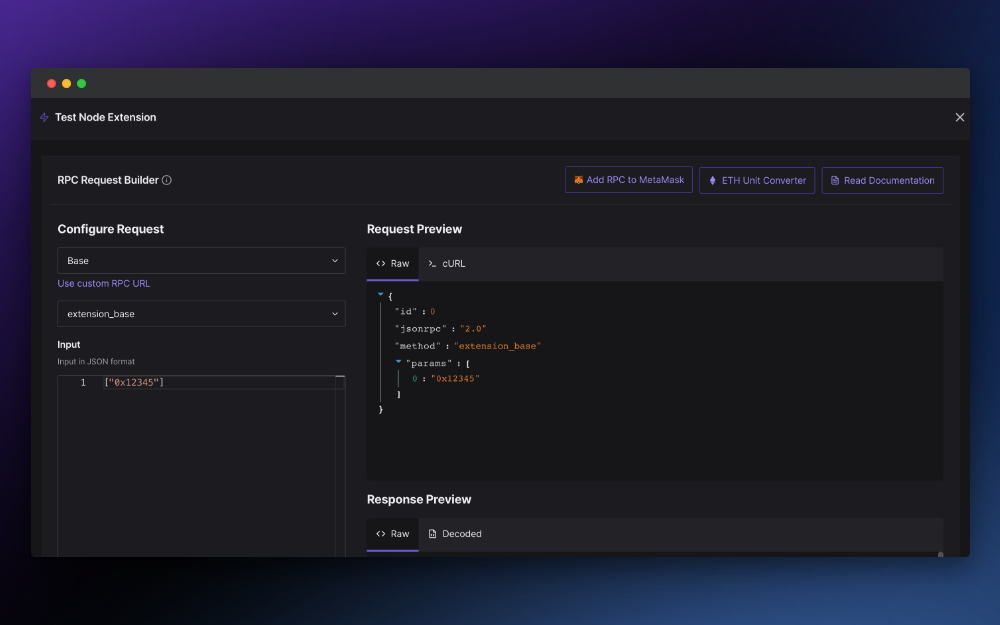Open the method dropdown showing extension_base
The height and width of the screenshot is (625, 1000).
click(201, 313)
